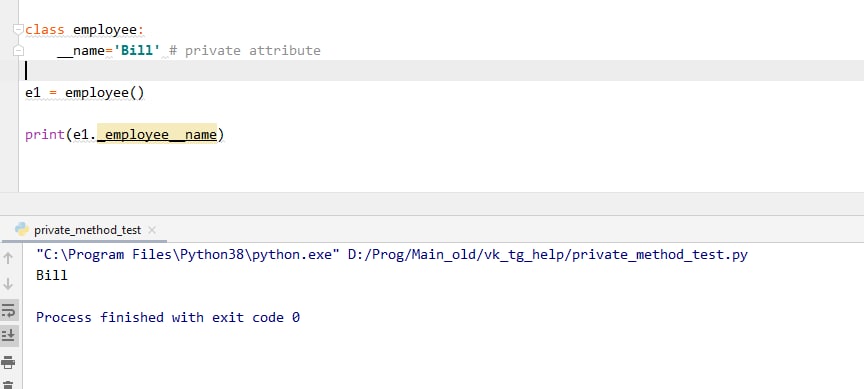
Task: Click the employee() constructor call
Action: coord(105,93)
